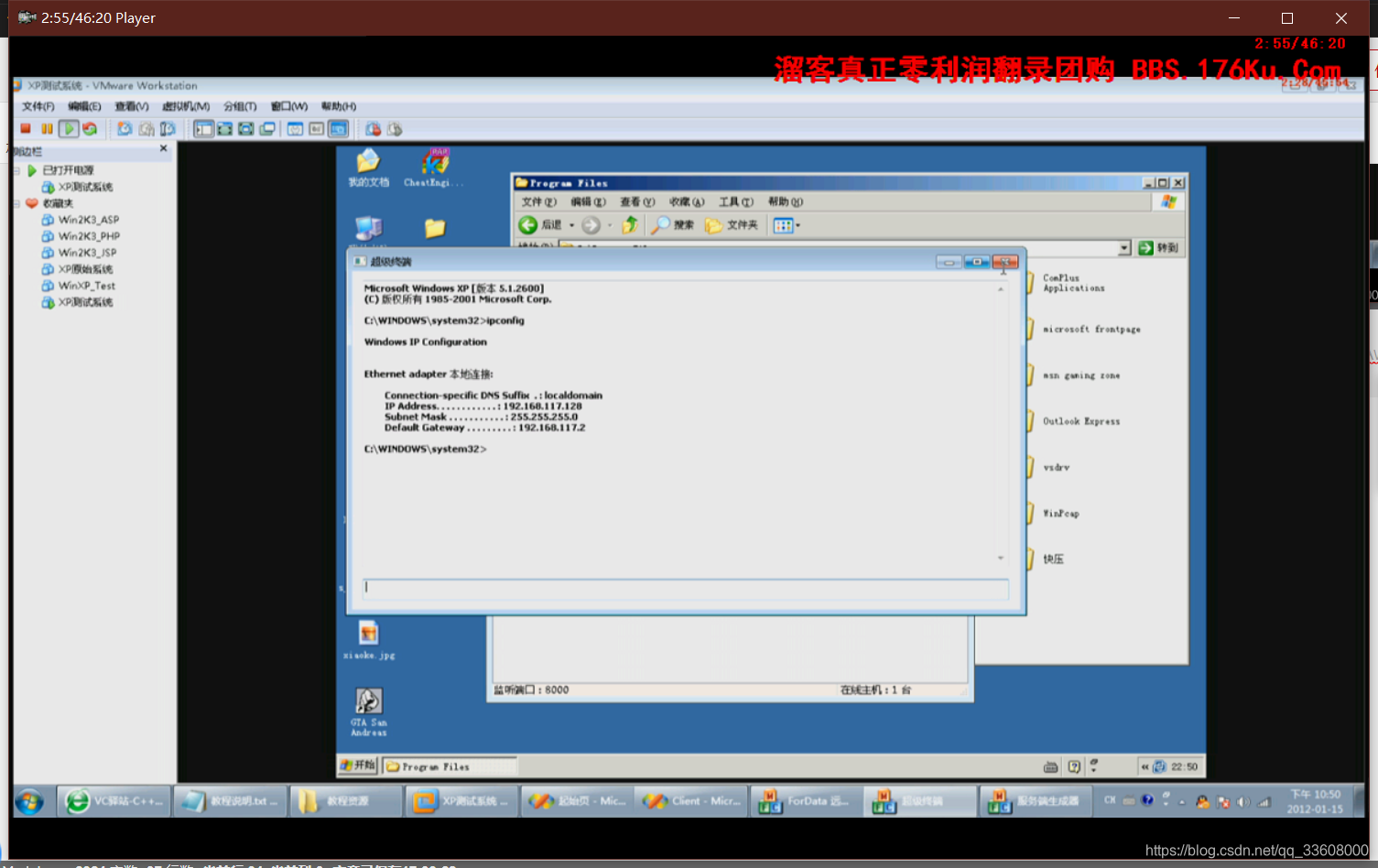This screenshot has height=868, width=1378.
Task: Select the msn gaming zone folder
Action: click(x=1080, y=375)
